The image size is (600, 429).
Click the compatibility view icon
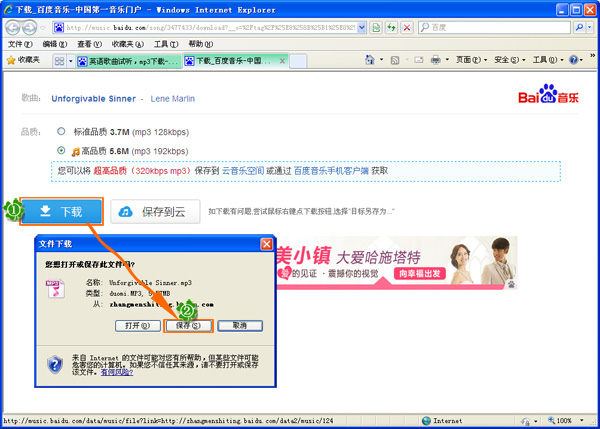pyautogui.click(x=376, y=28)
